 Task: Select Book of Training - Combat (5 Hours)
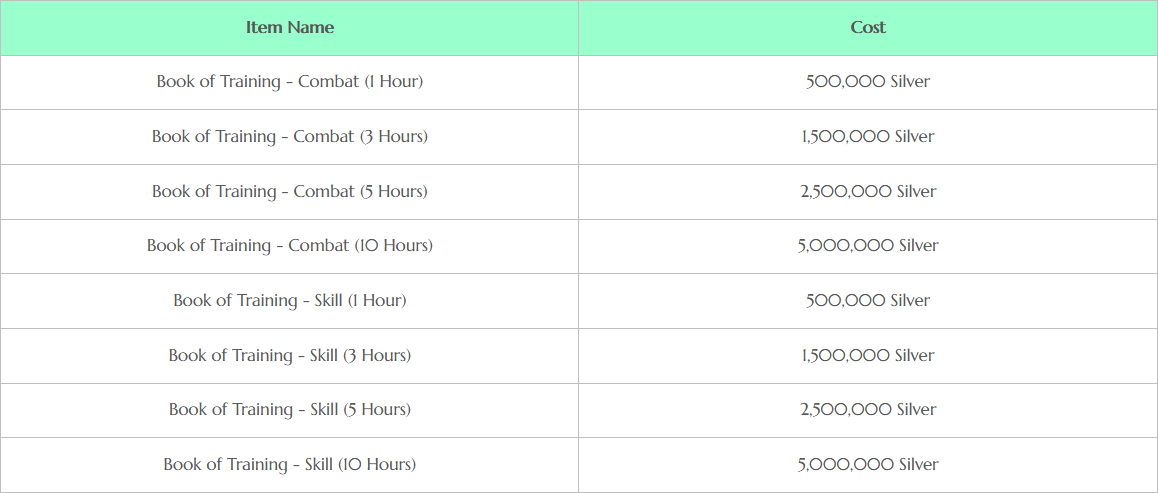point(290,191)
